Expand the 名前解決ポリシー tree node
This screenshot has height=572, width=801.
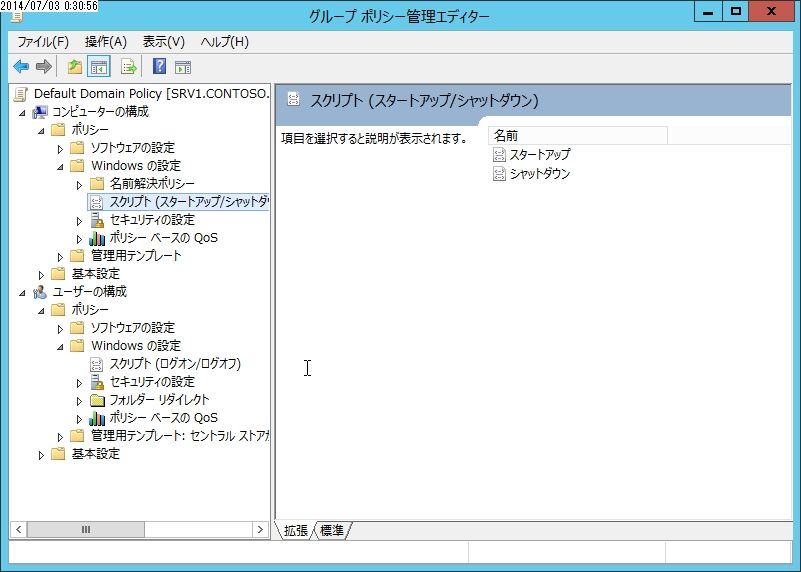79,185
